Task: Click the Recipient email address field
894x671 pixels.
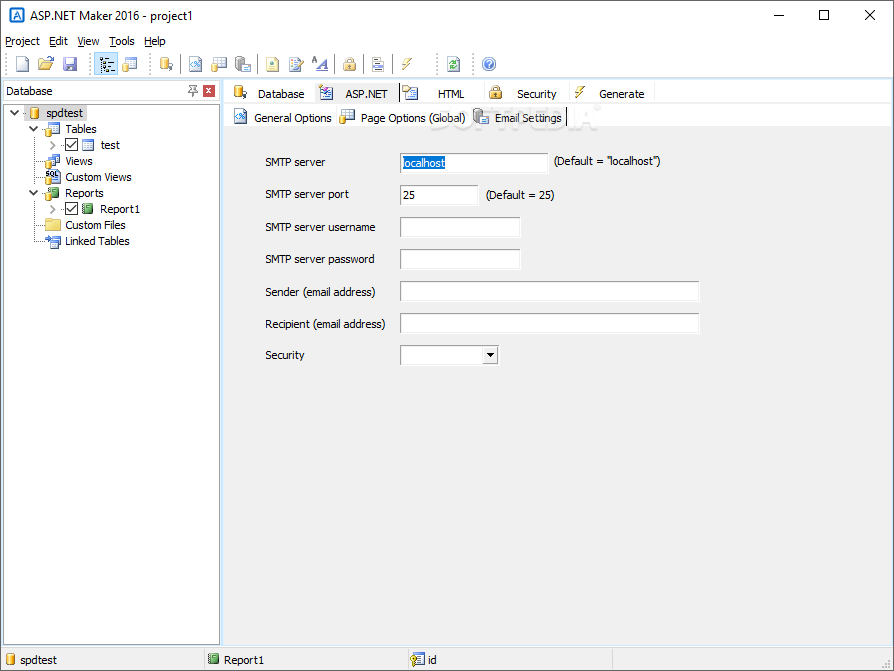Action: click(549, 323)
